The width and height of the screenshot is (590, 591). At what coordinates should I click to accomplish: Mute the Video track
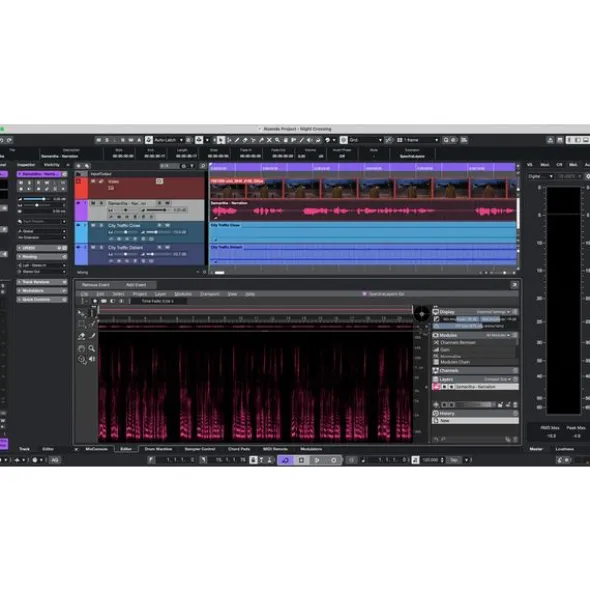coord(93,182)
